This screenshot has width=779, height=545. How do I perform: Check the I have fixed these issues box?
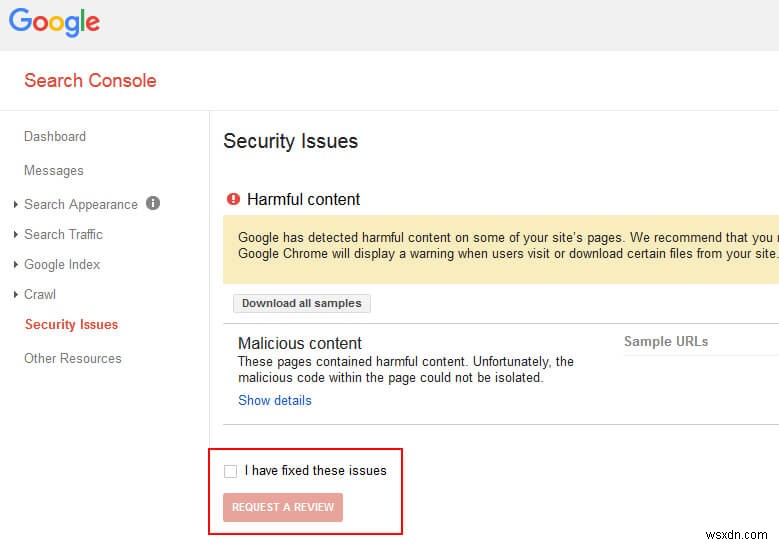[231, 471]
